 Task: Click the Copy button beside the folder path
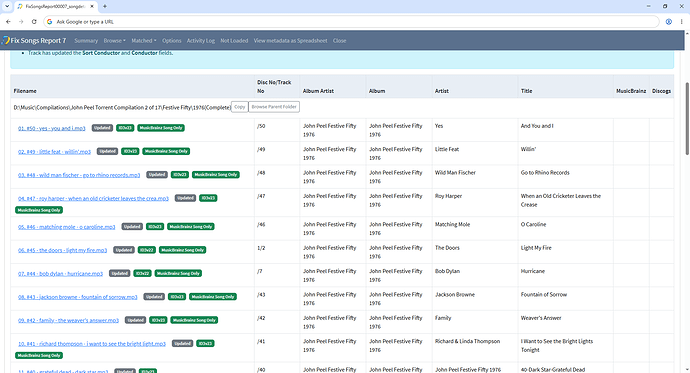tap(240, 107)
